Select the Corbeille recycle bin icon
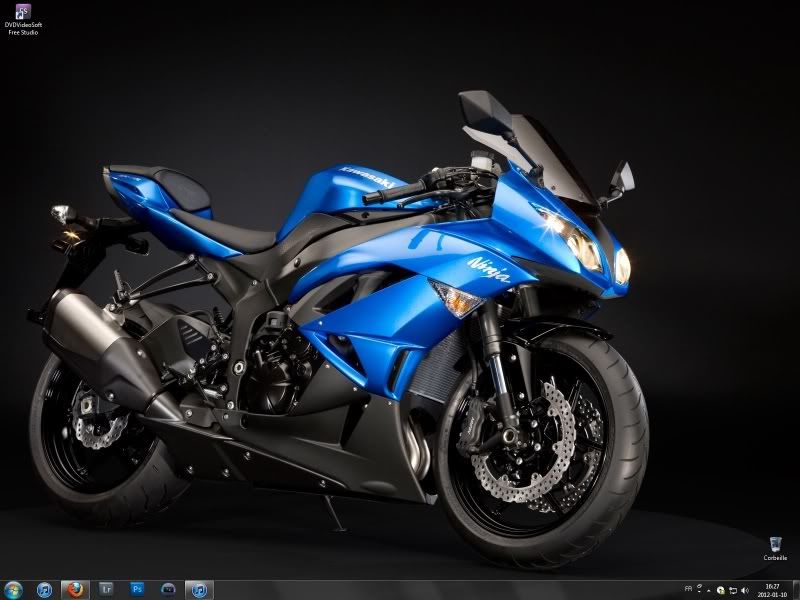Image resolution: width=800 pixels, height=600 pixels. pos(775,544)
